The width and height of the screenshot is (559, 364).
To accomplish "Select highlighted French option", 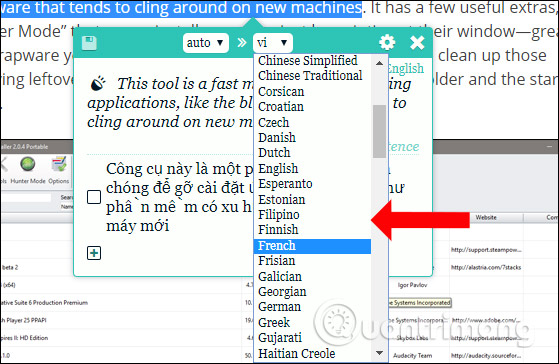I will tap(312, 246).
